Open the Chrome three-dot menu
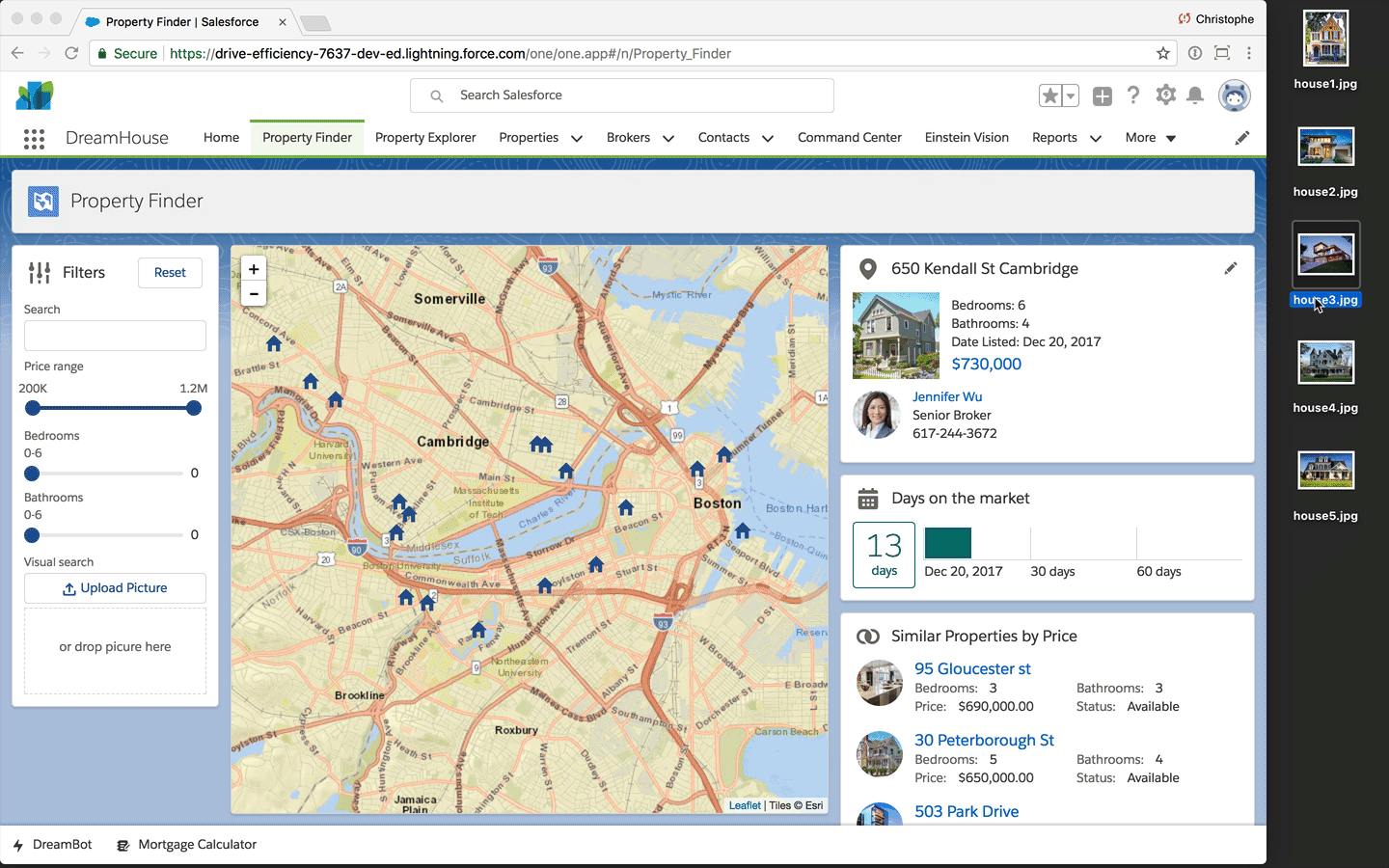This screenshot has width=1389, height=868. (x=1249, y=53)
